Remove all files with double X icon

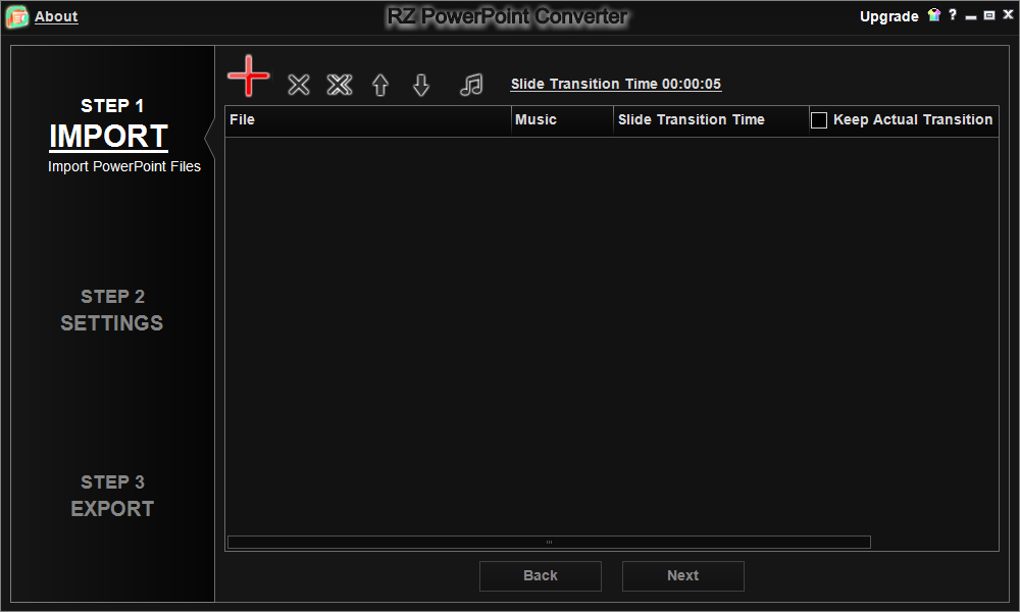click(340, 85)
